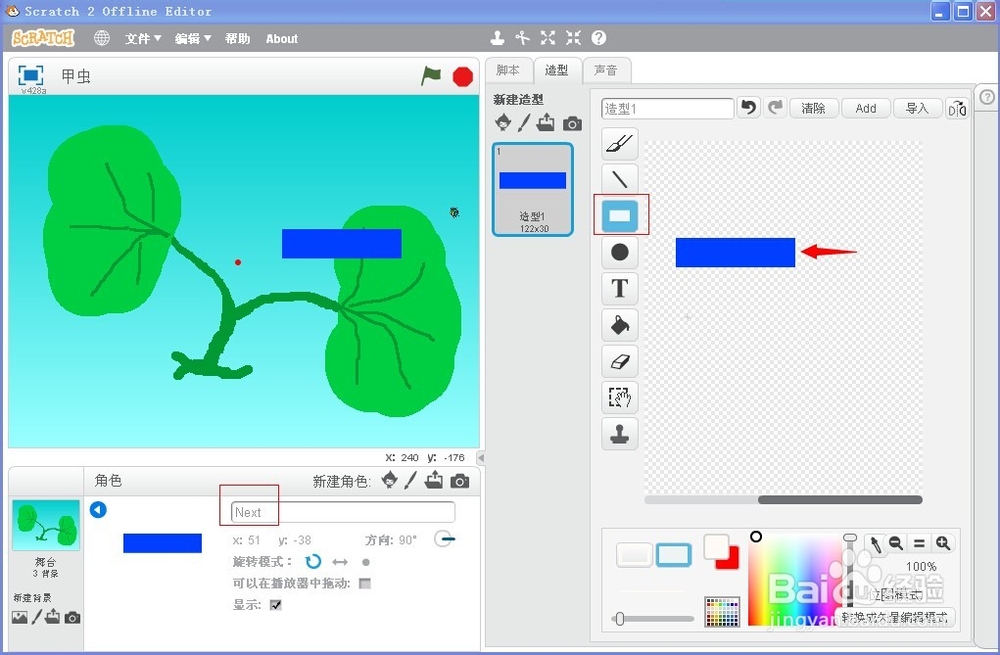Click the 清除 clear button
Screen dimensions: 1000x655
click(x=813, y=108)
